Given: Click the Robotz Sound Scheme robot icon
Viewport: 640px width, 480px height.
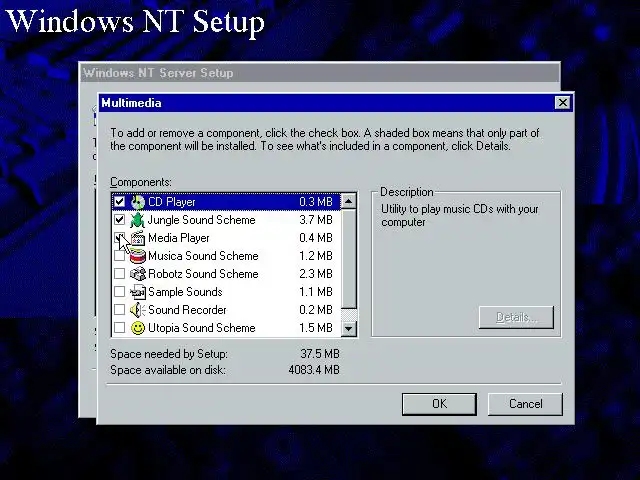Looking at the screenshot, I should [x=138, y=274].
